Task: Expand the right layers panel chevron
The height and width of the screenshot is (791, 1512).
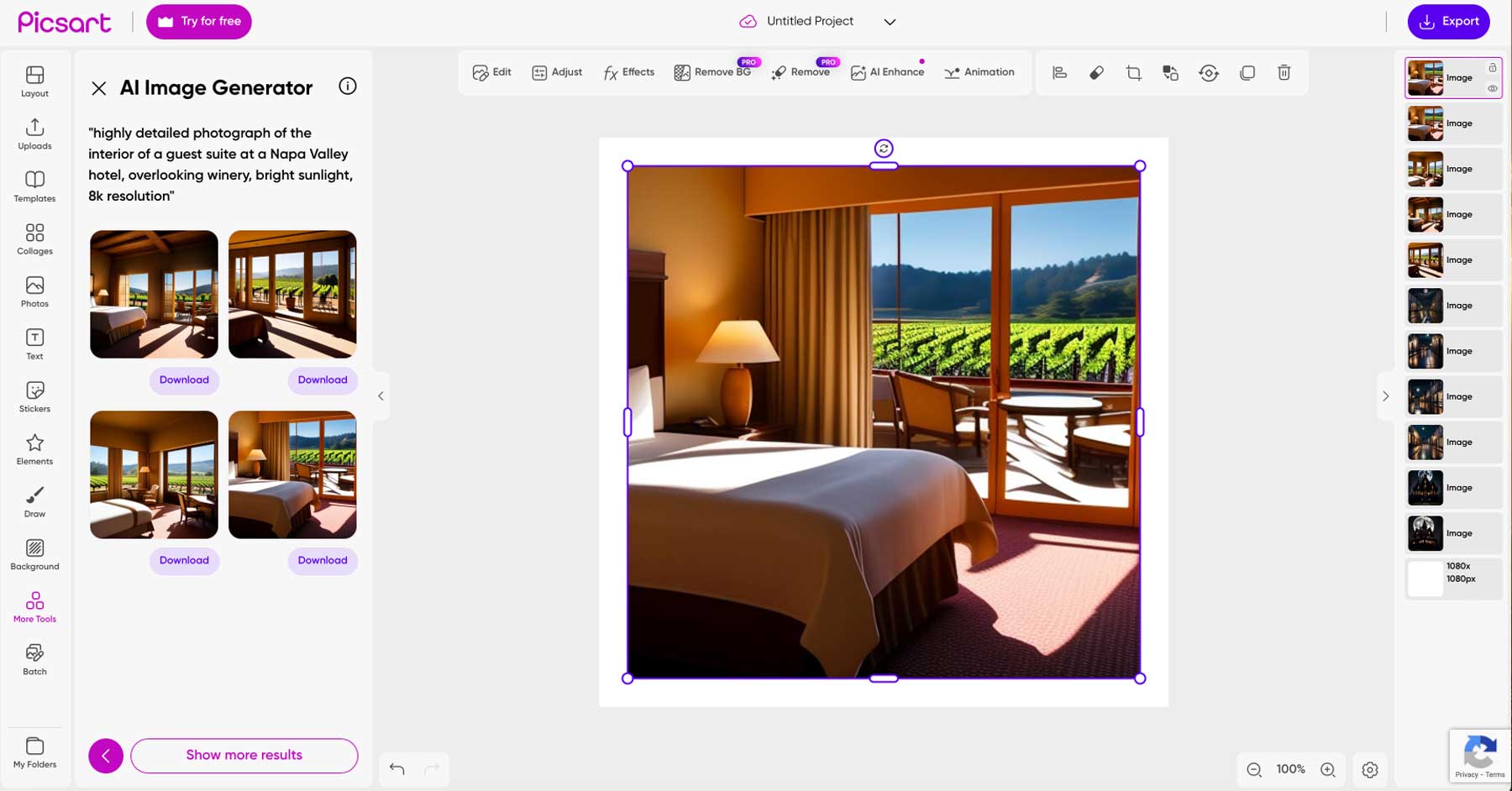Action: point(1386,395)
